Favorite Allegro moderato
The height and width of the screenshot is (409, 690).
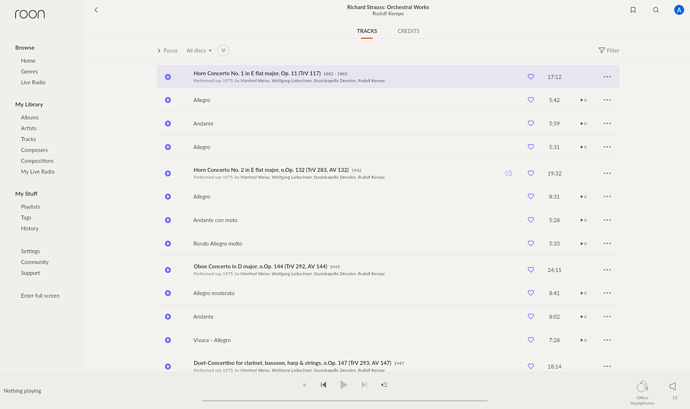tap(531, 293)
